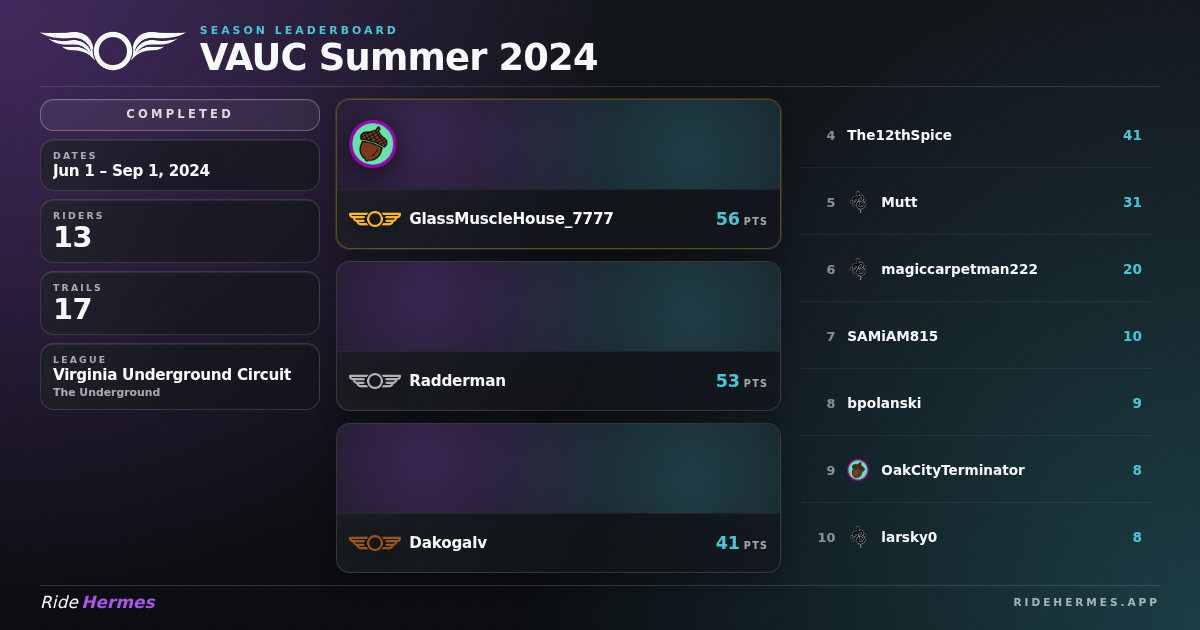This screenshot has height=630, width=1200.
Task: Open ridehermes.app link in footer
Action: (1086, 602)
